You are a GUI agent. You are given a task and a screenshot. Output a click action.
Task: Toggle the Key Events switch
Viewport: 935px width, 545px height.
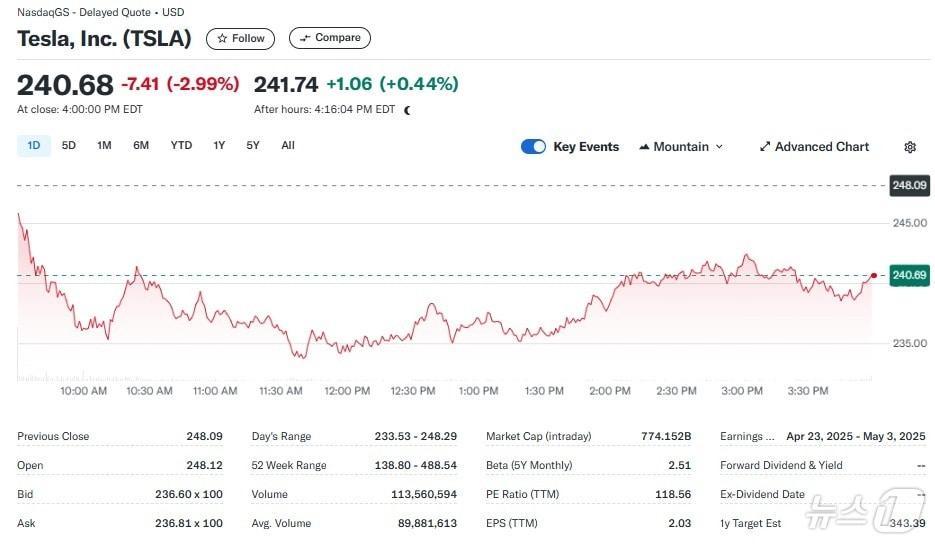point(533,147)
